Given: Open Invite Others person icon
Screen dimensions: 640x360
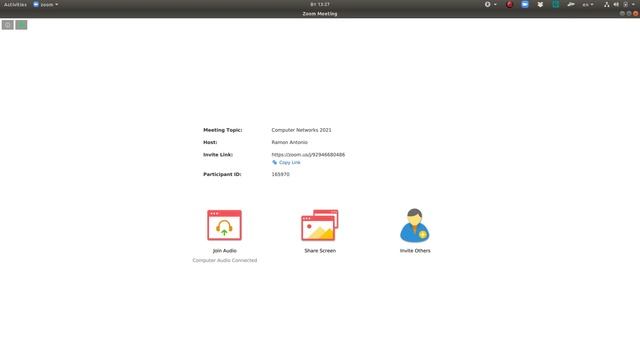Looking at the screenshot, I should pyautogui.click(x=414, y=225).
